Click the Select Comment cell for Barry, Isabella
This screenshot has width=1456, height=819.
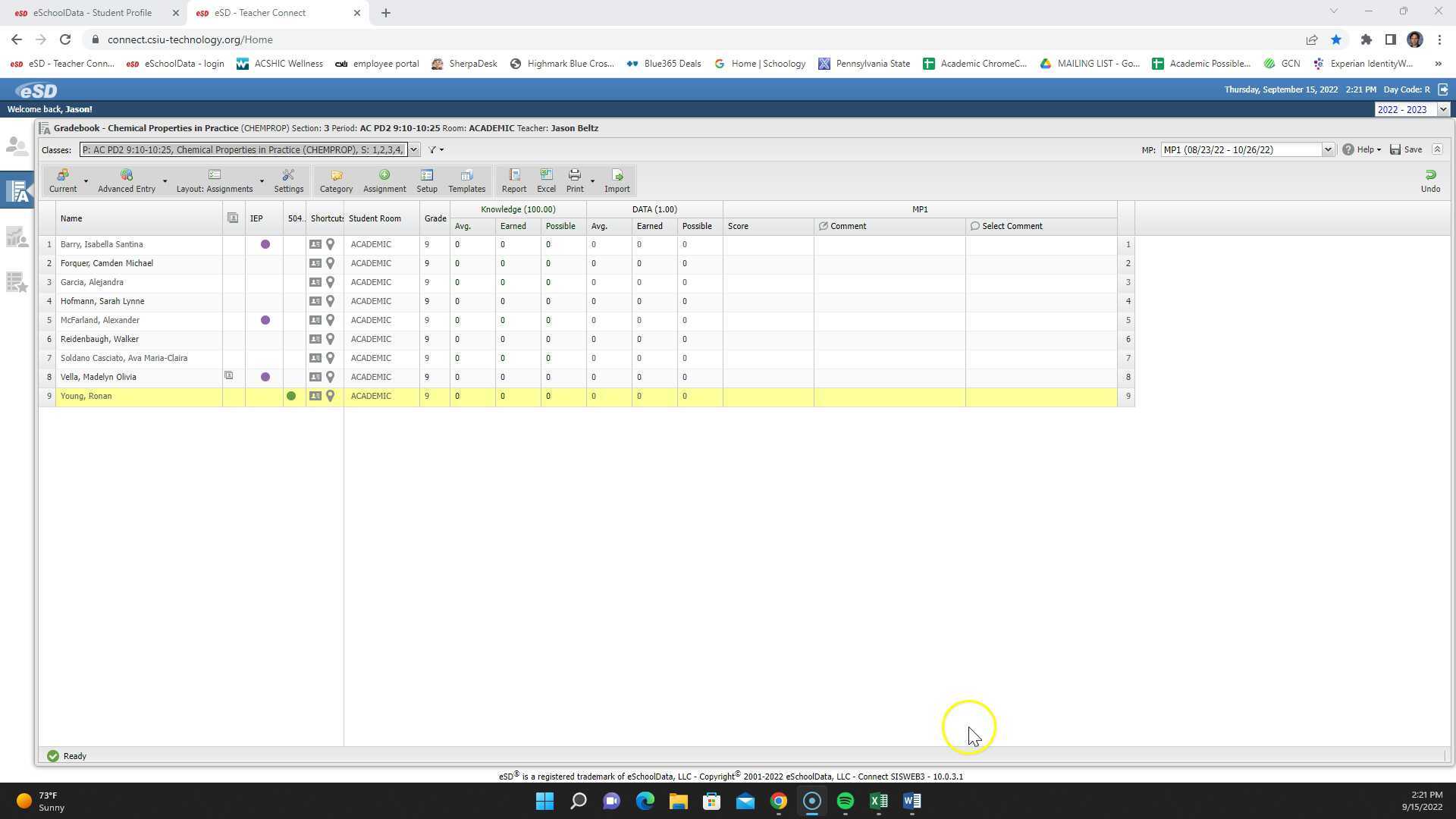click(1040, 244)
